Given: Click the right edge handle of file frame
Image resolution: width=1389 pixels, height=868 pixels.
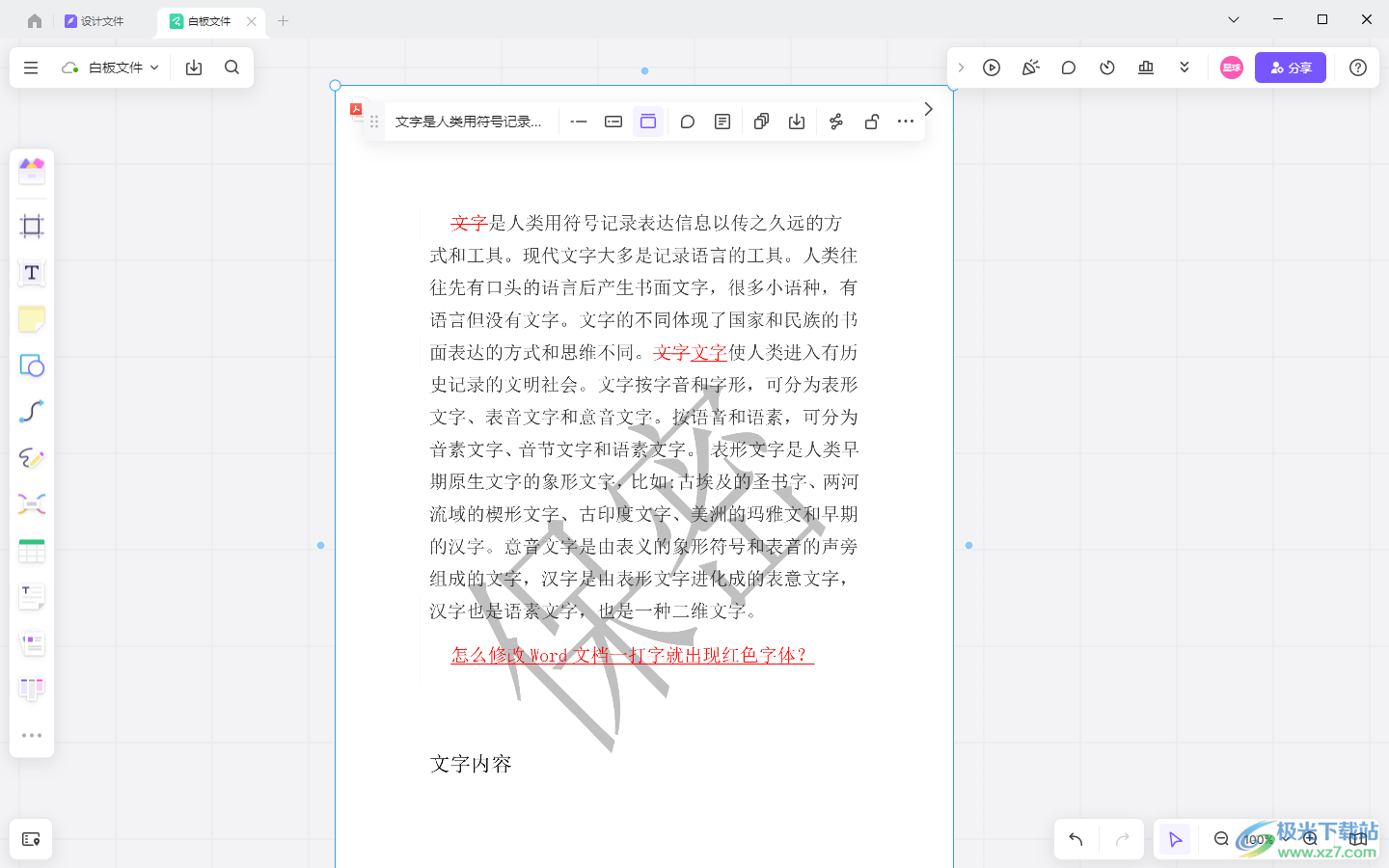Looking at the screenshot, I should pyautogui.click(x=968, y=545).
